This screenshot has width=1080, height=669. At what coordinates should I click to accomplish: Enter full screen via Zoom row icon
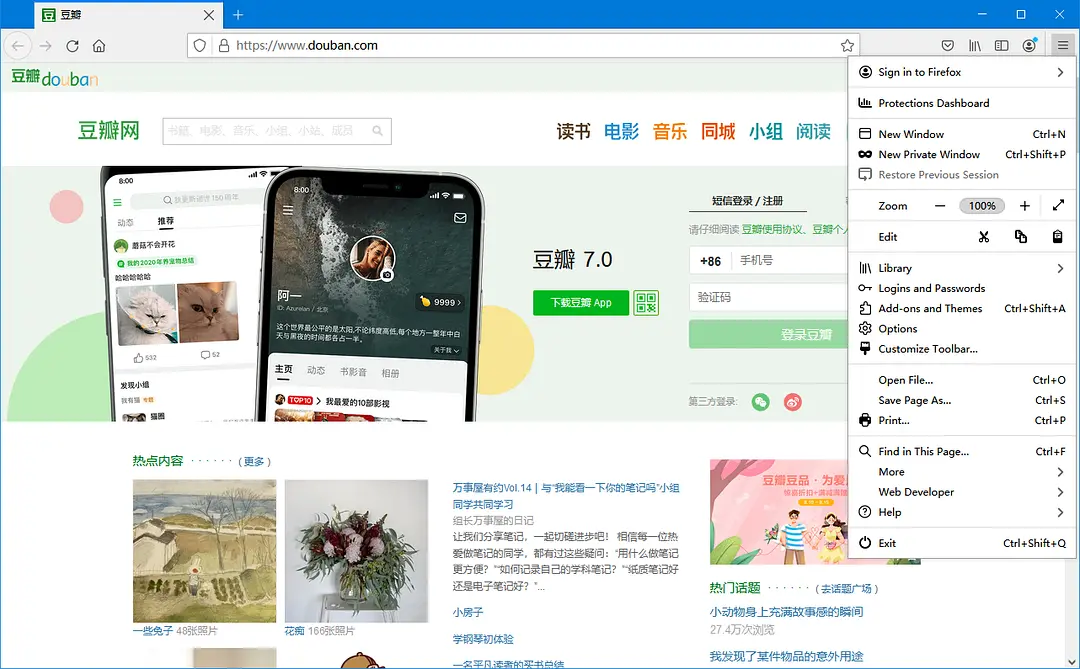pyautogui.click(x=1058, y=206)
